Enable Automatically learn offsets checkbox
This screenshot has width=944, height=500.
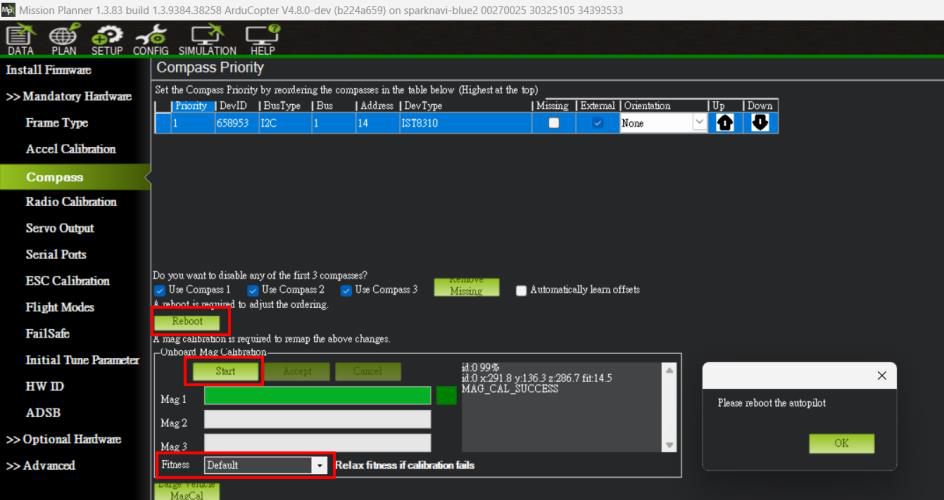[521, 291]
